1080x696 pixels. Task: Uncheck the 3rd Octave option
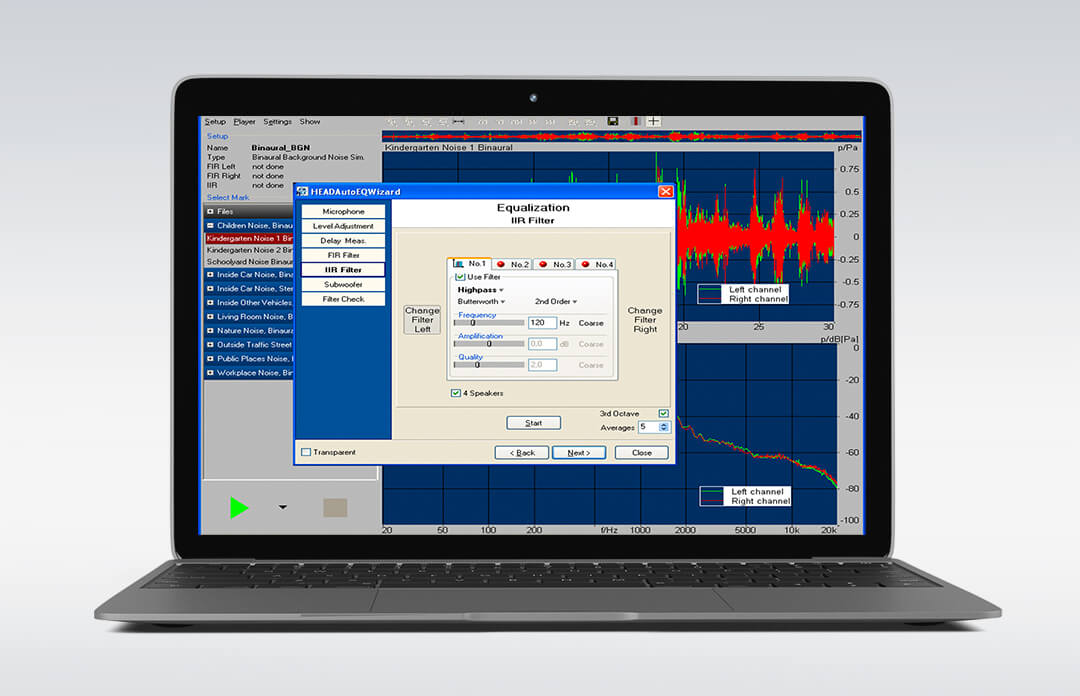click(663, 412)
